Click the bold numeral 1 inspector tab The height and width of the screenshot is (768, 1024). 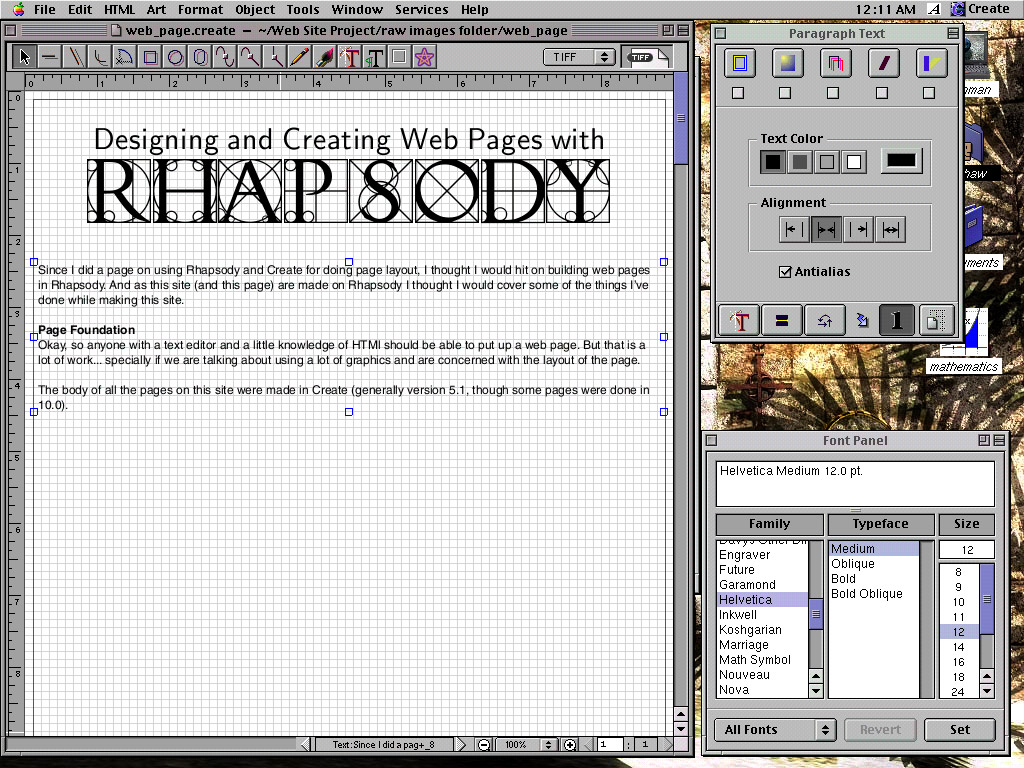897,321
